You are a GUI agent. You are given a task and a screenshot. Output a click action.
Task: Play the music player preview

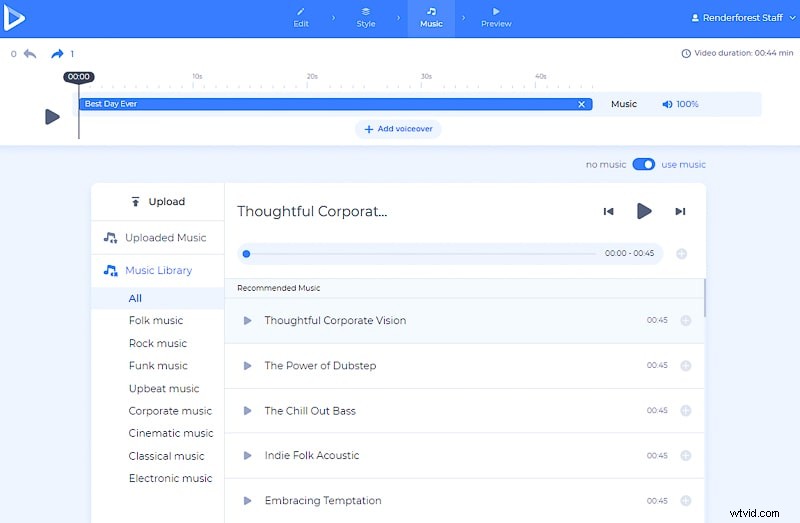tap(644, 211)
